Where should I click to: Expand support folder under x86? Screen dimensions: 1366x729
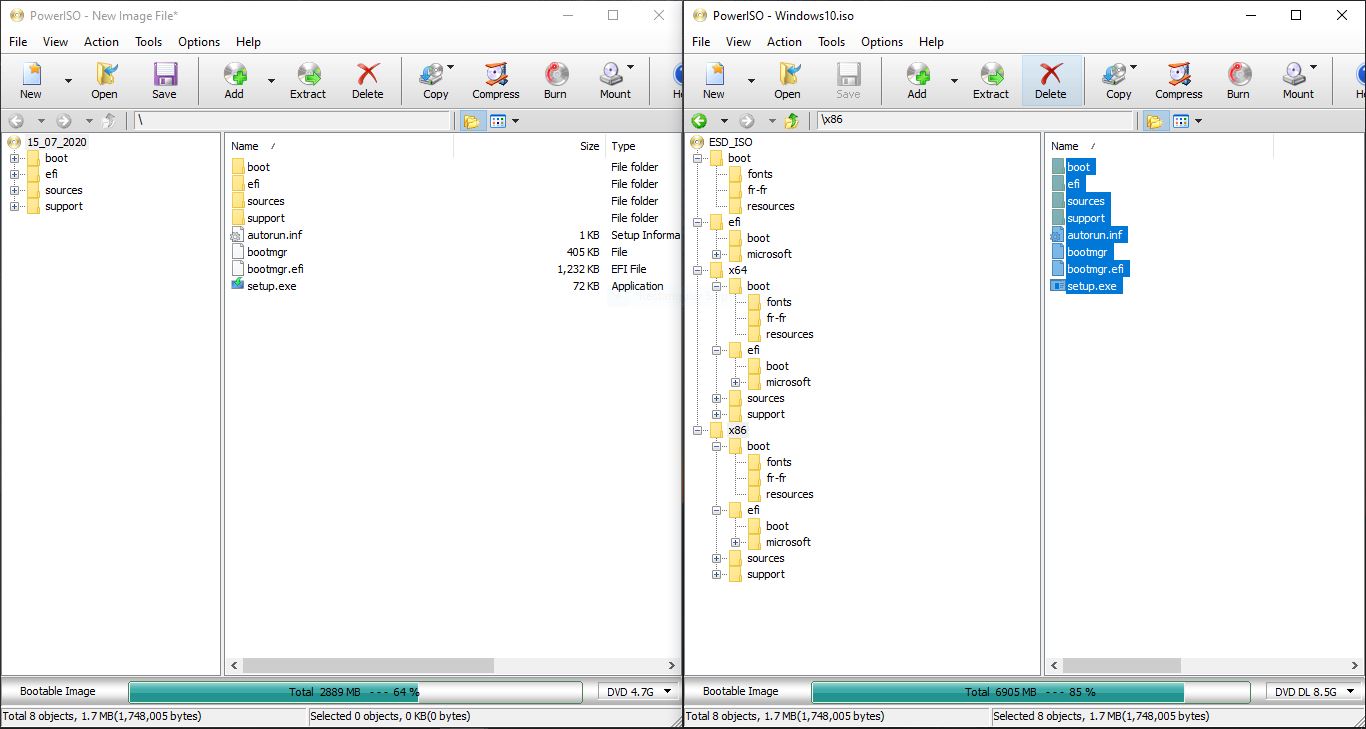[x=716, y=574]
